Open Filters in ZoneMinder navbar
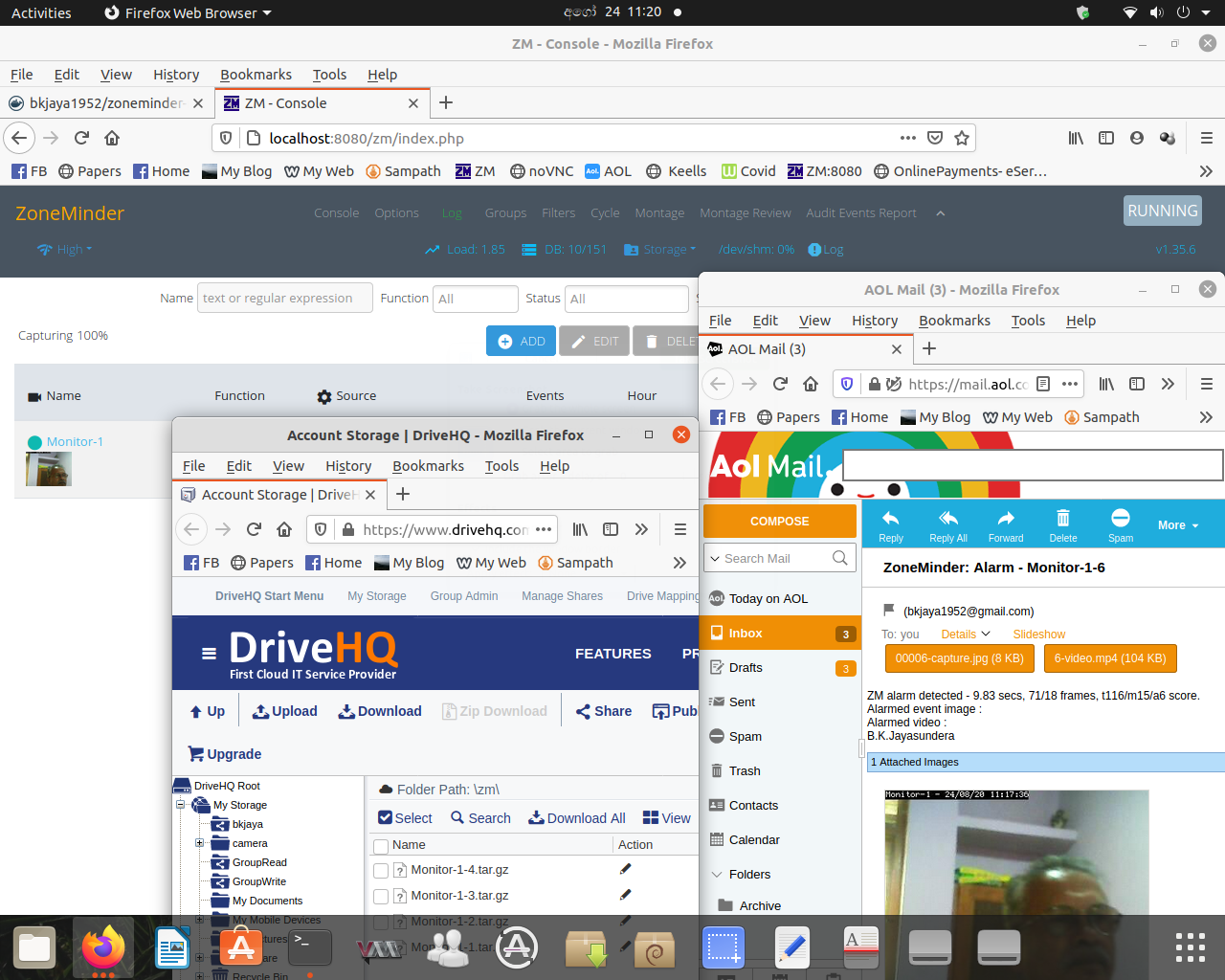Viewport: 1225px width, 980px height. (559, 213)
